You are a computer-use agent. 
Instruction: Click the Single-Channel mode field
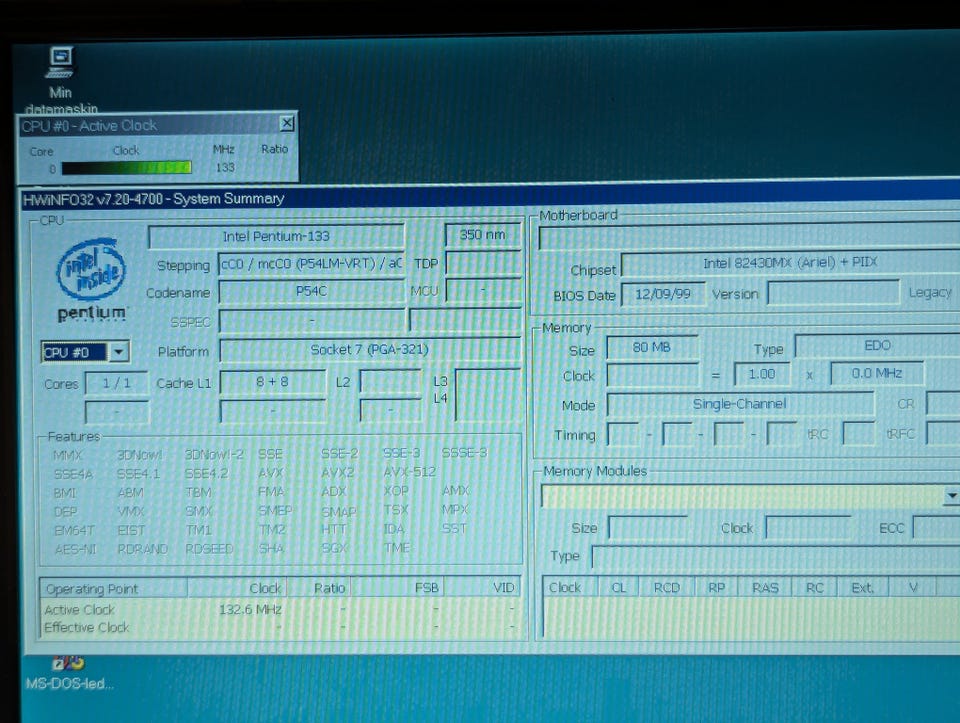pyautogui.click(x=740, y=405)
